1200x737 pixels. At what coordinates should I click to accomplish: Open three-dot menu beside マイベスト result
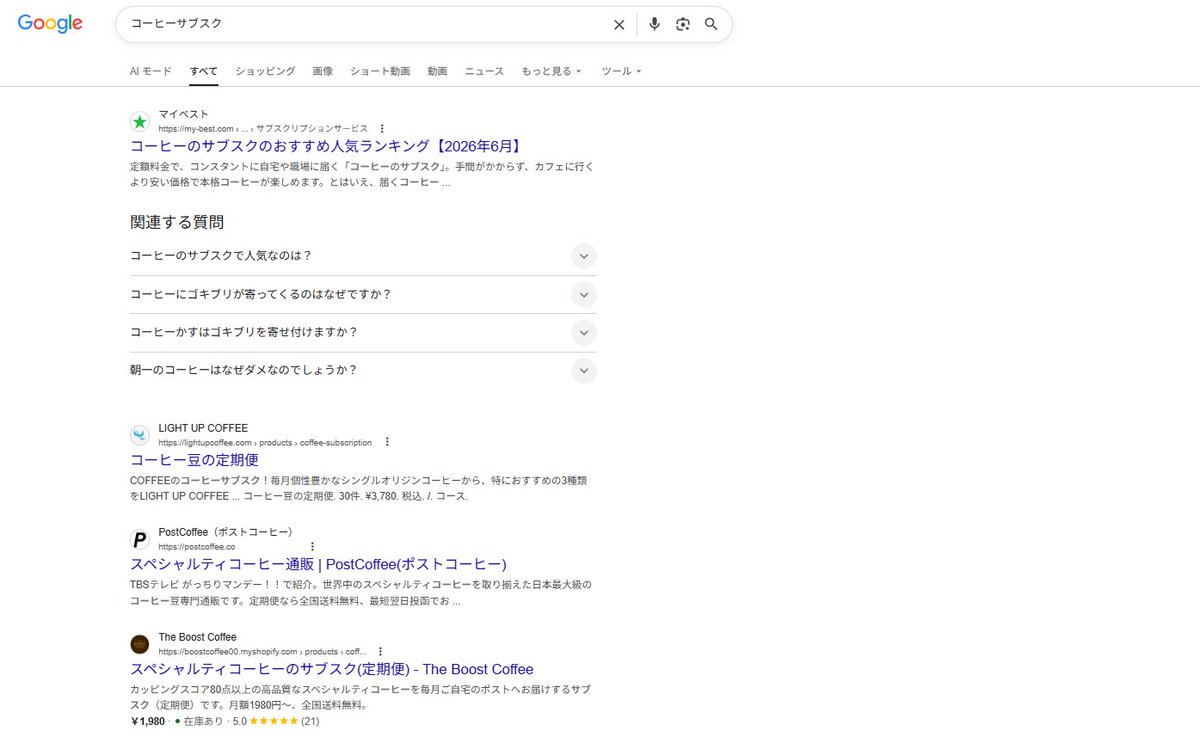point(382,128)
